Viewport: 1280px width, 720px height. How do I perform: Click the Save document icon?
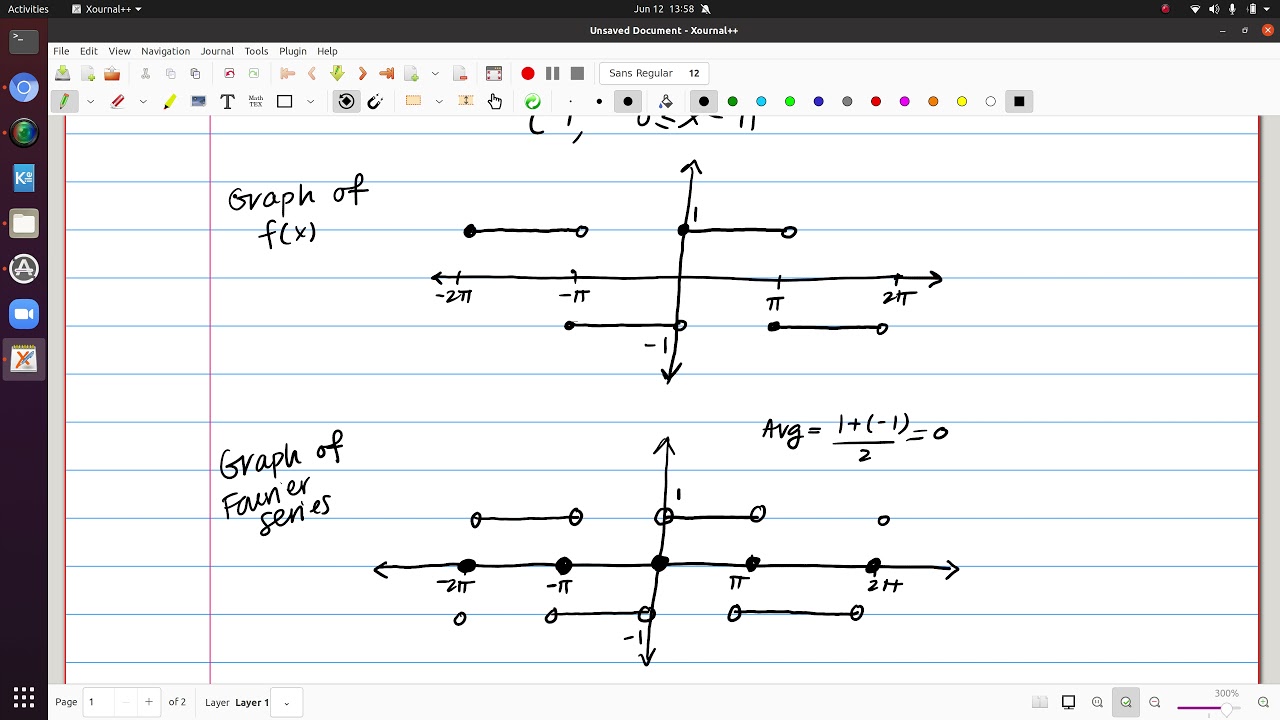[63, 73]
